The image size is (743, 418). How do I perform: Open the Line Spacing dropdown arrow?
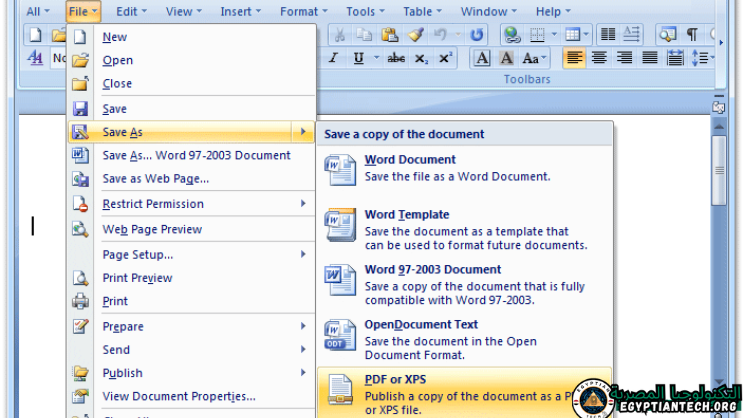pos(712,58)
